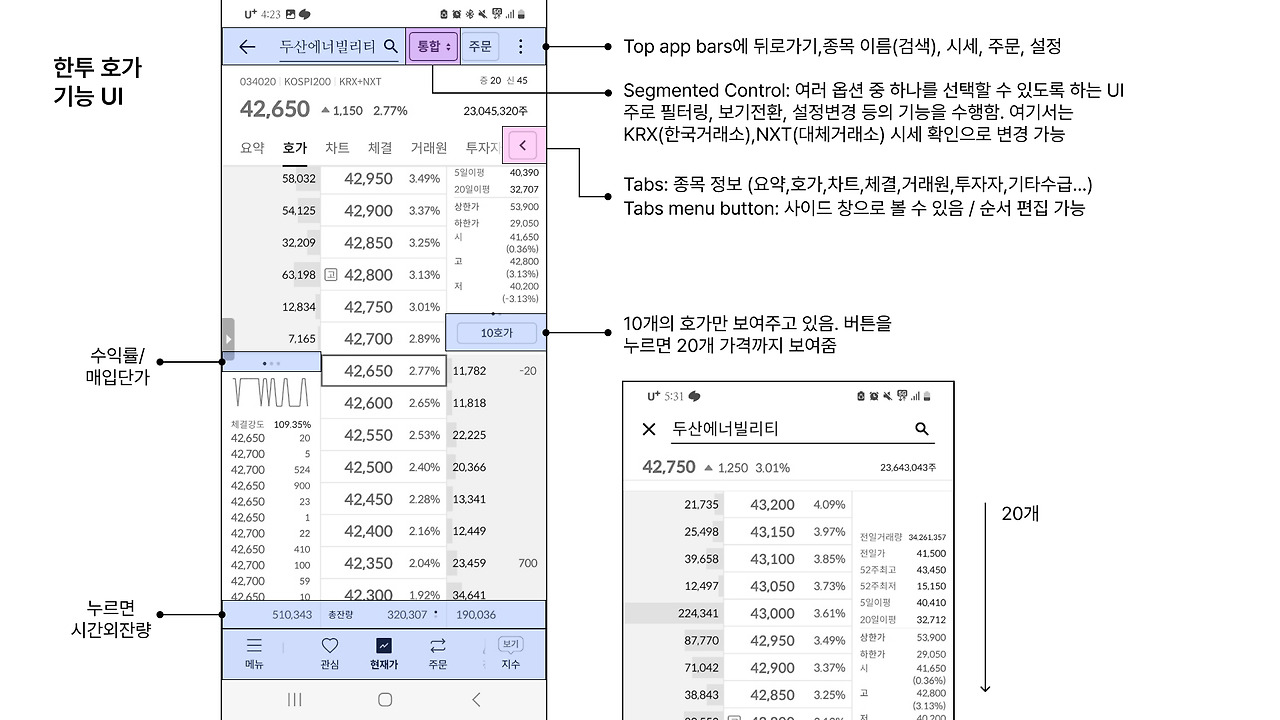The image size is (1280, 720).
Task: Select the 42,600 price row at 2.65%
Action: pyautogui.click(x=383, y=403)
